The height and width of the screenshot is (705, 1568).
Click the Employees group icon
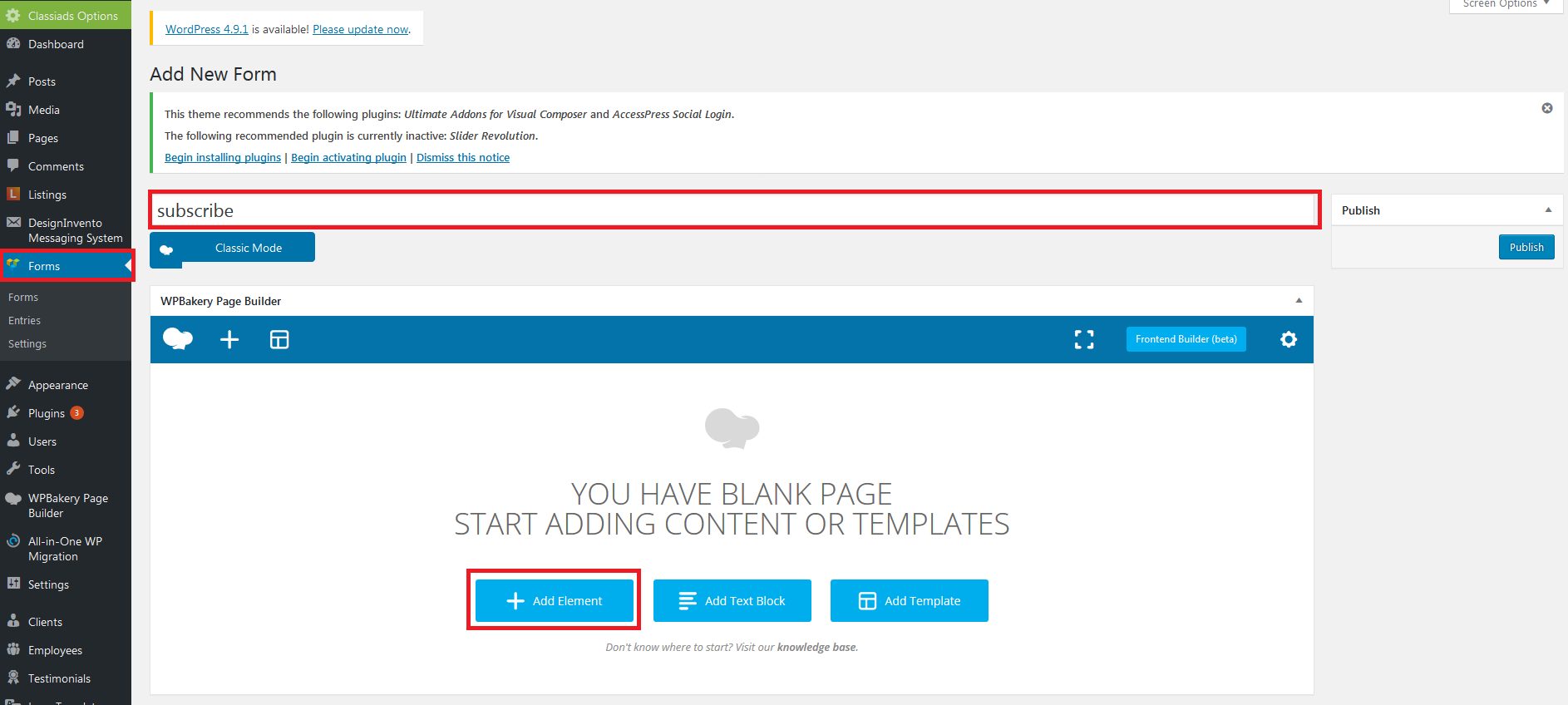tap(13, 649)
